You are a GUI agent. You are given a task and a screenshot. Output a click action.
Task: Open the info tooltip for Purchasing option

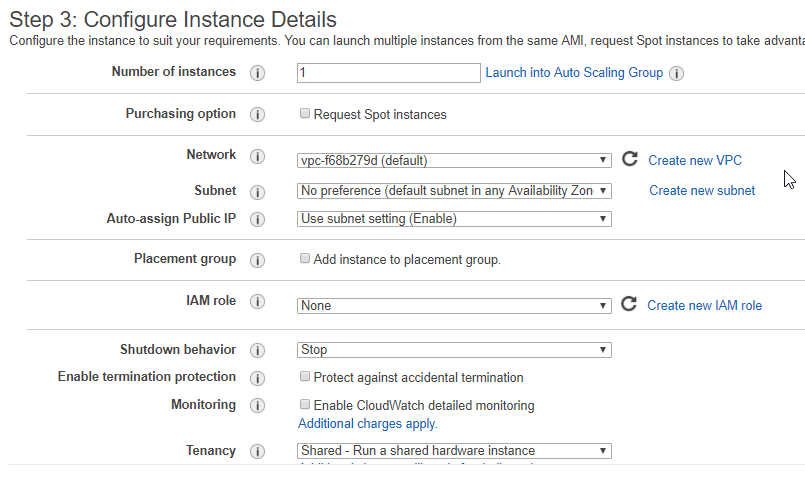[257, 115]
